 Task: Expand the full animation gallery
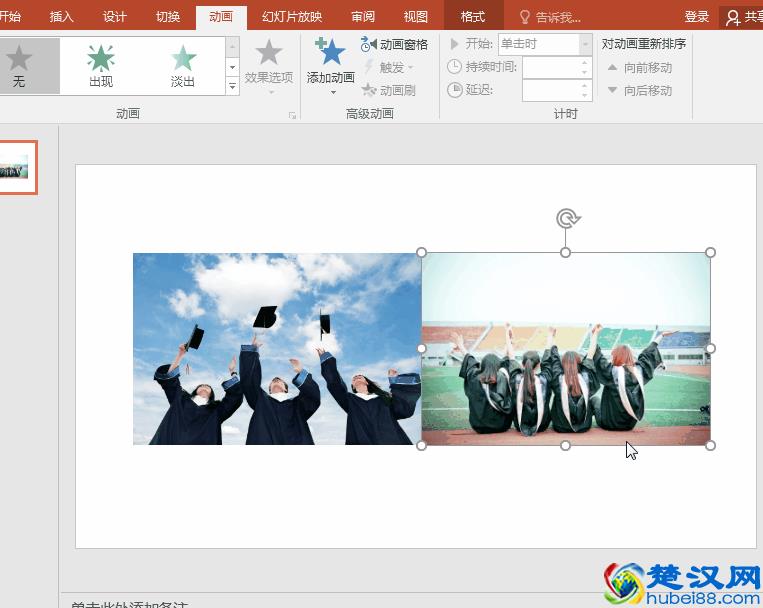pos(233,86)
